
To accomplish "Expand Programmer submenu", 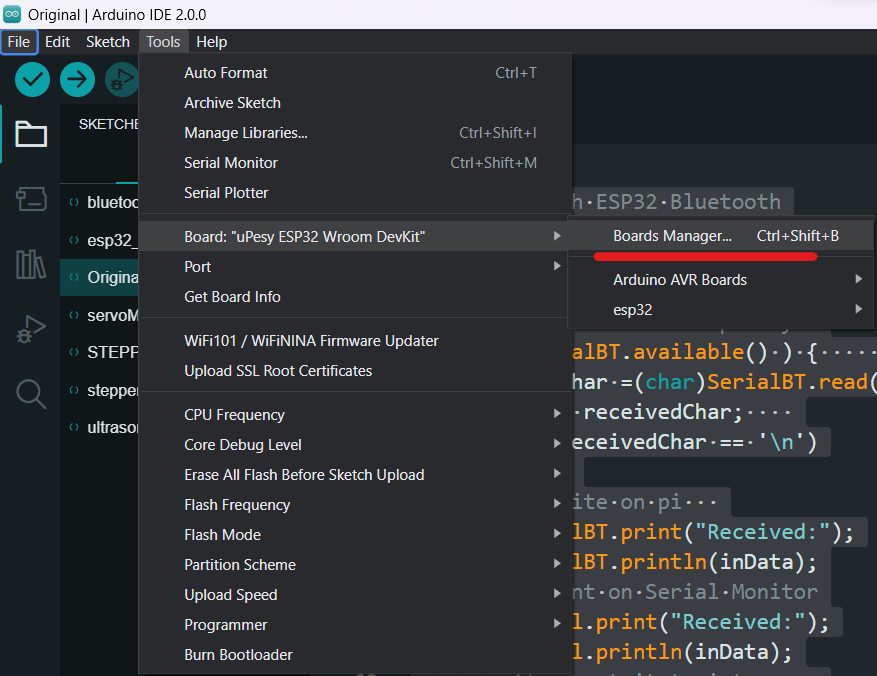I will point(355,625).
